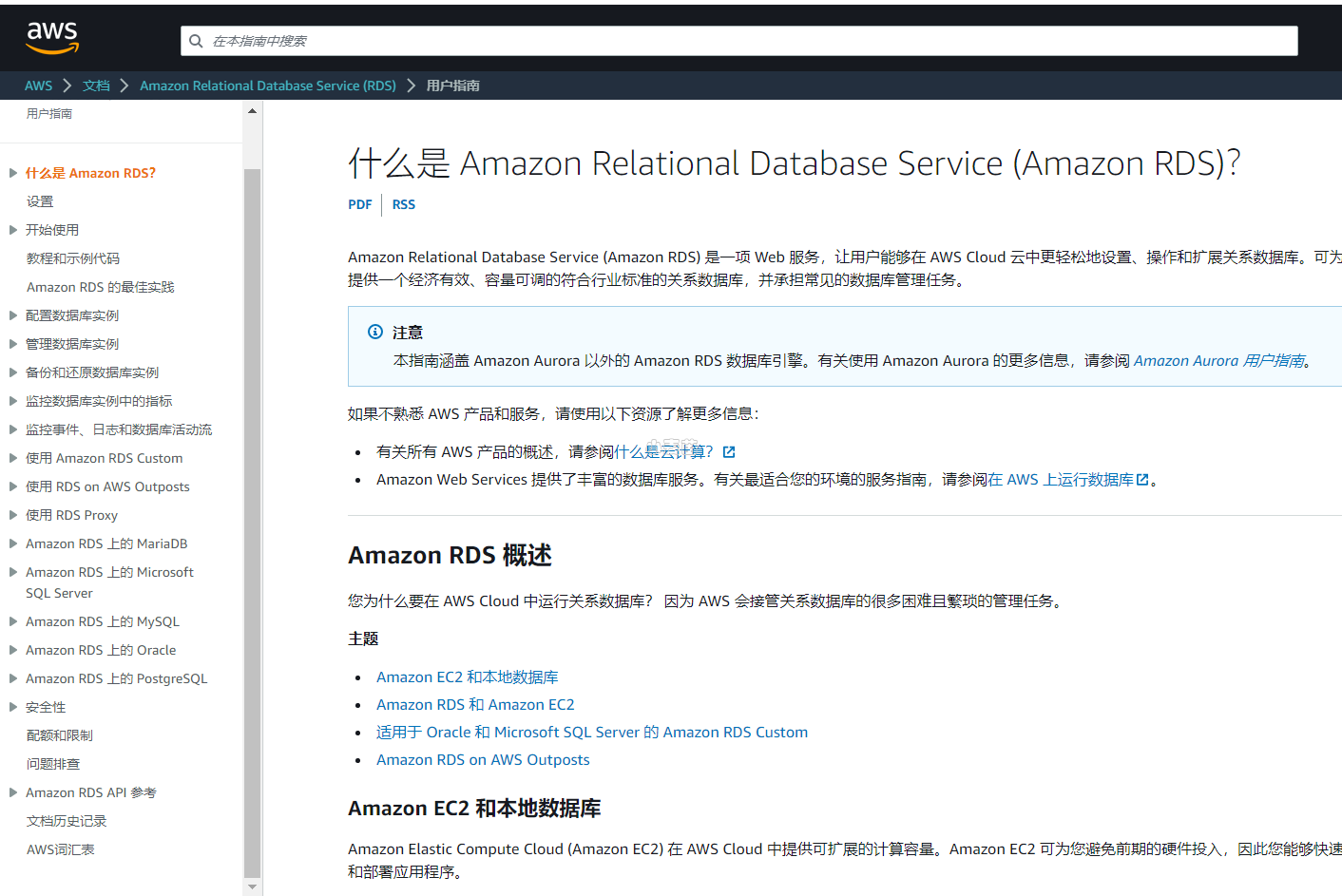Click the info icon beside 注意

[375, 332]
